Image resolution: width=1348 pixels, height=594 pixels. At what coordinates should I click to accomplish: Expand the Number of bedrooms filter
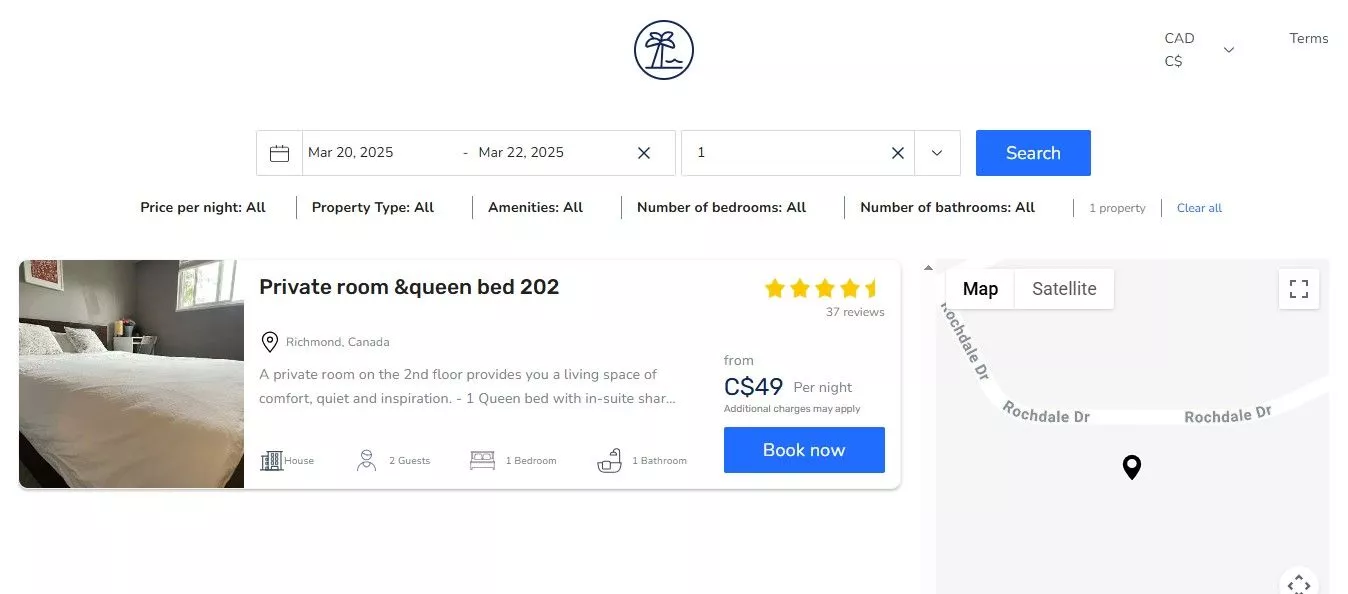(x=721, y=208)
